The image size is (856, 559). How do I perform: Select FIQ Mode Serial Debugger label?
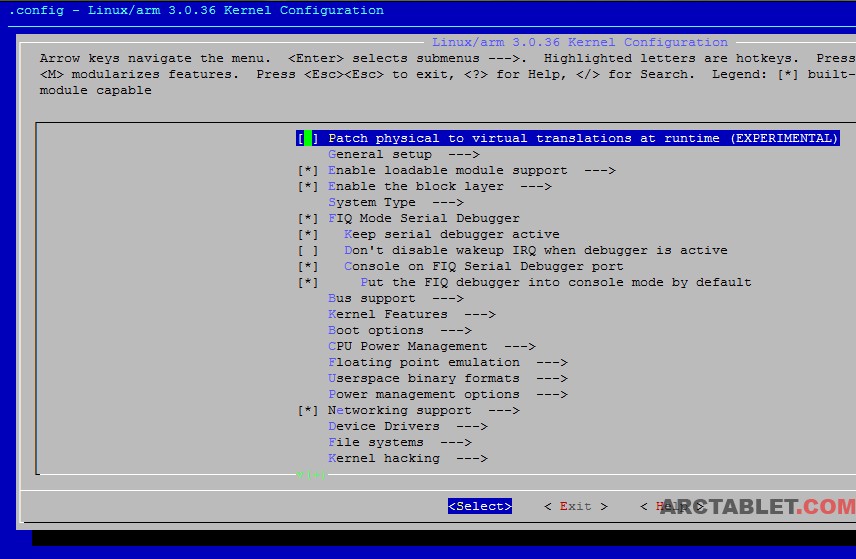[x=424, y=219]
